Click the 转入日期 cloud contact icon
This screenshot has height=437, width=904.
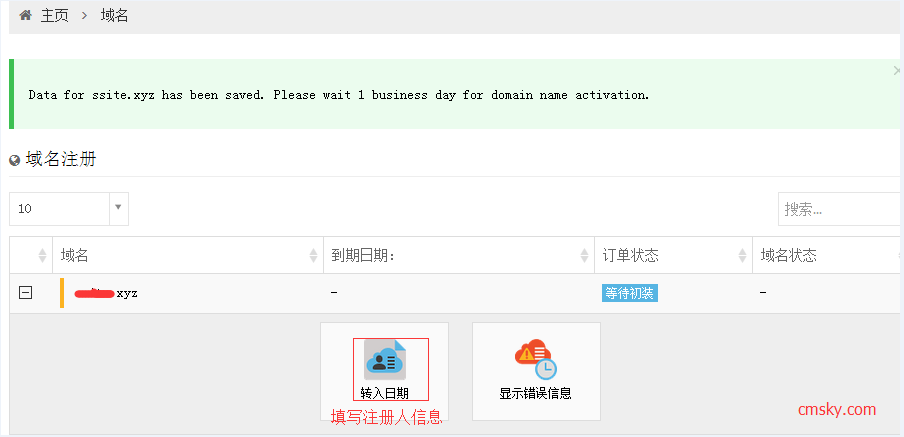pyautogui.click(x=385, y=360)
